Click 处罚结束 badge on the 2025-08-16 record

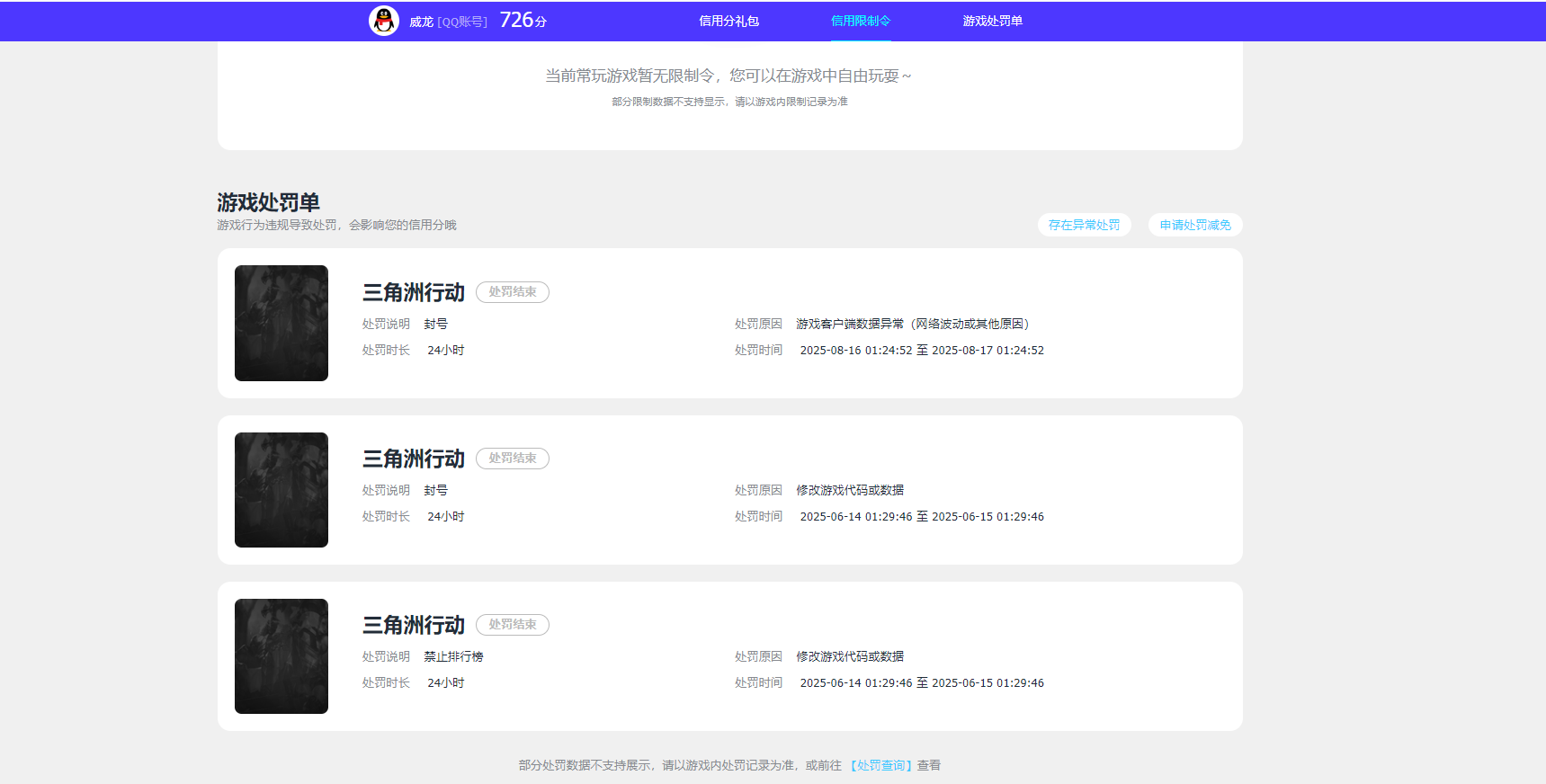click(x=513, y=292)
